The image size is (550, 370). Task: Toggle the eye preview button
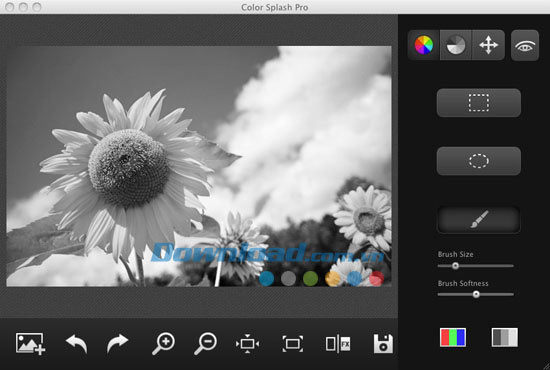click(525, 46)
